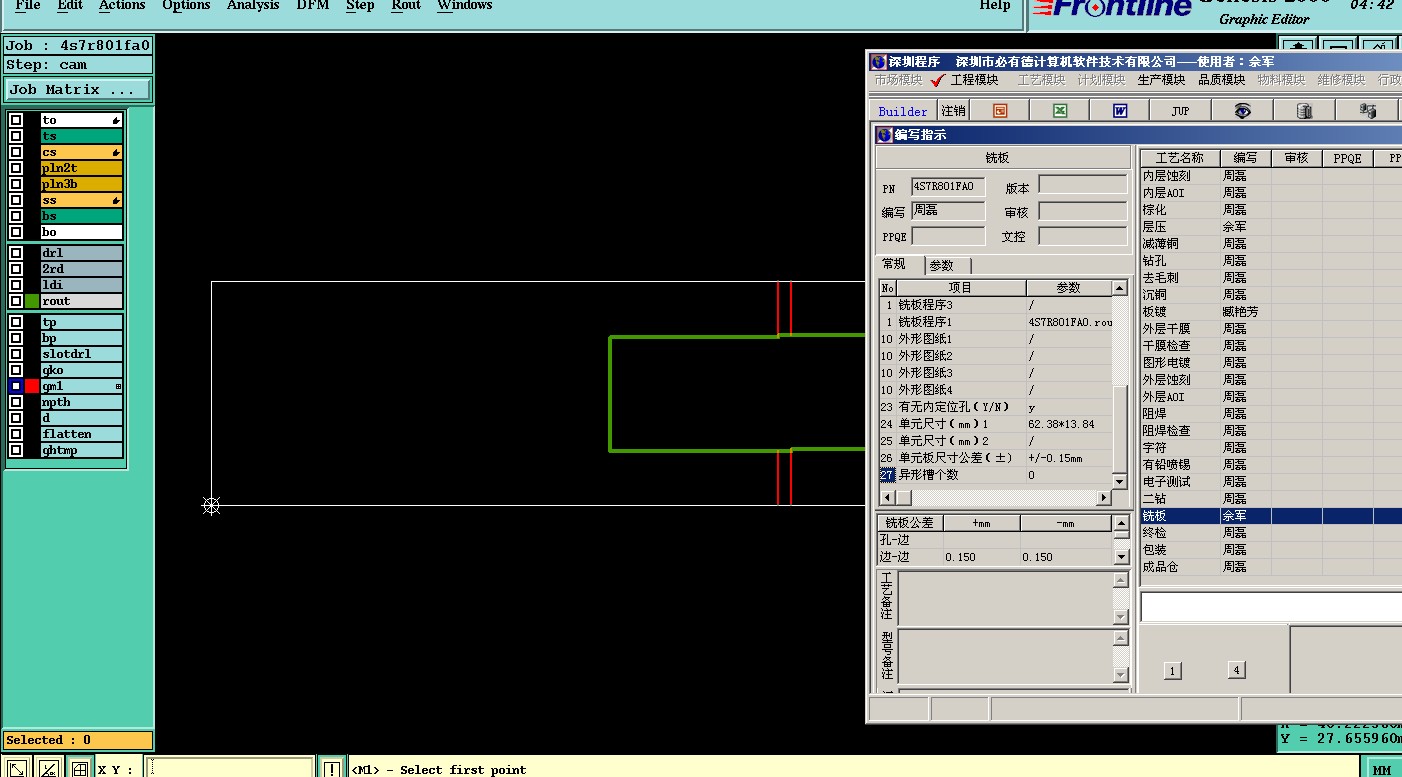Click the PowerPoint icon in the Builder toolbar
This screenshot has height=777, width=1402.
999,111
